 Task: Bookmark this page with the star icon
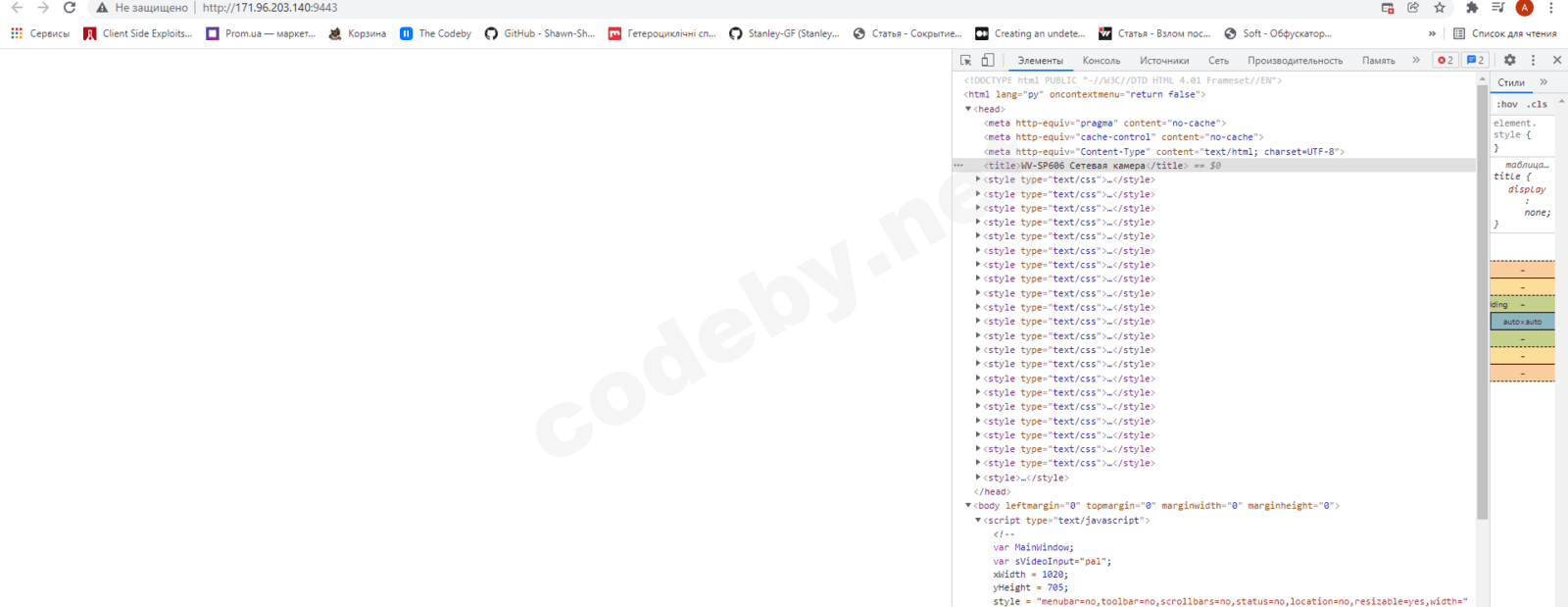point(1439,8)
